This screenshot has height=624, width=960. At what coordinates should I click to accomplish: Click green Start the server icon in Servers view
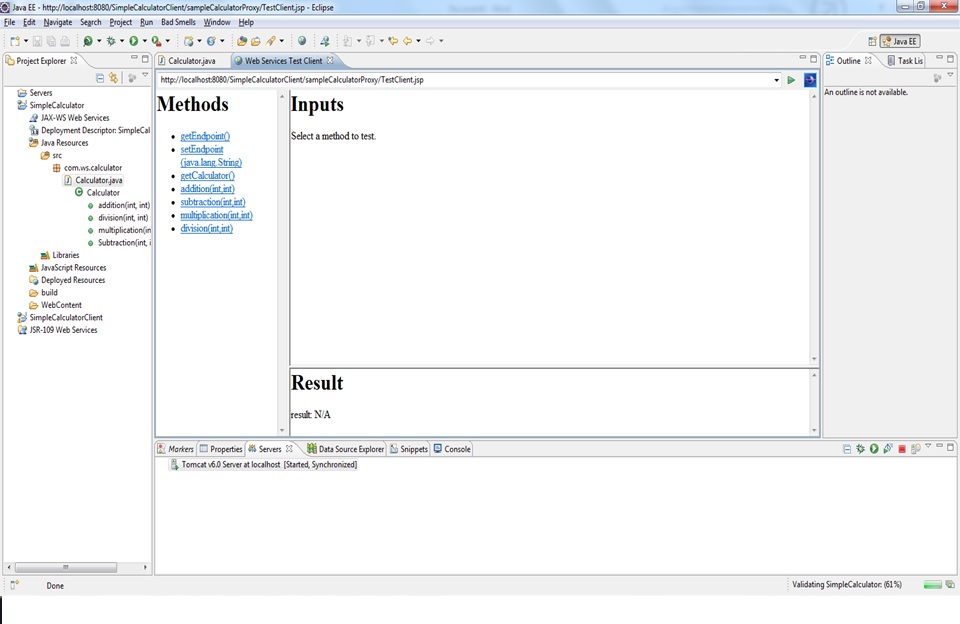pos(874,449)
